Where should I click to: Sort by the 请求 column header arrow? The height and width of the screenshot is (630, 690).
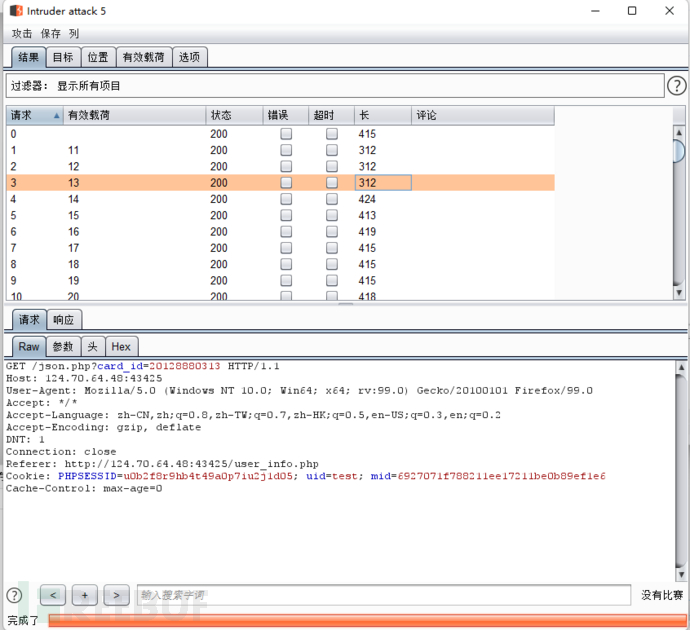pyautogui.click(x=56, y=115)
